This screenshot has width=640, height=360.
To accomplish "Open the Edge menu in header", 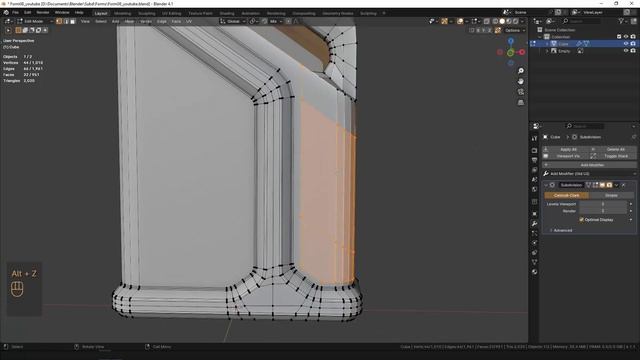I will (x=162, y=21).
